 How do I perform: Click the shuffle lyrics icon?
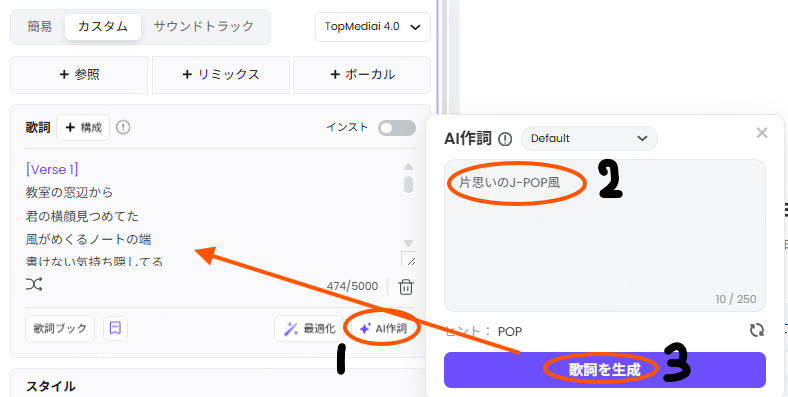tap(34, 284)
